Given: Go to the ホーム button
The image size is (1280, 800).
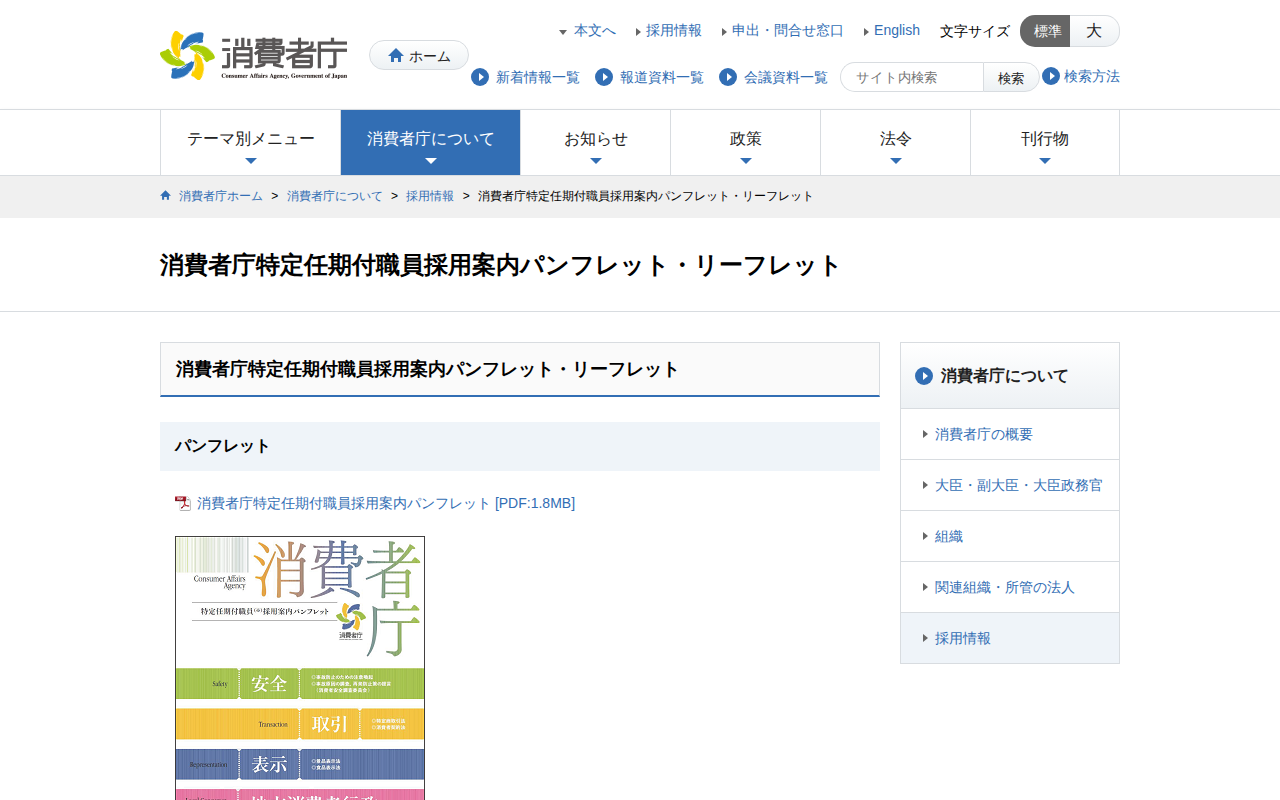Looking at the screenshot, I should pyautogui.click(x=419, y=55).
